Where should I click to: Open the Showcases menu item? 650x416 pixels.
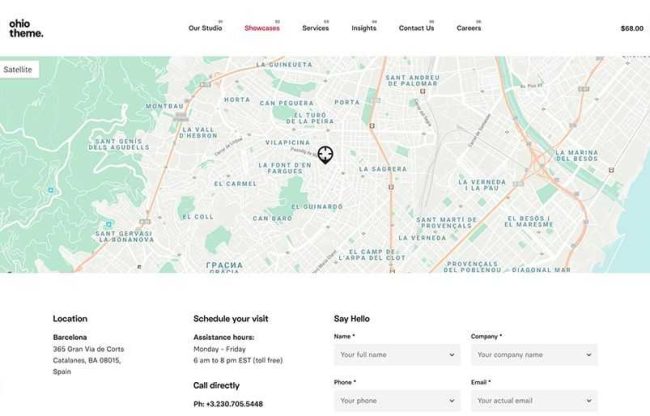(x=262, y=28)
